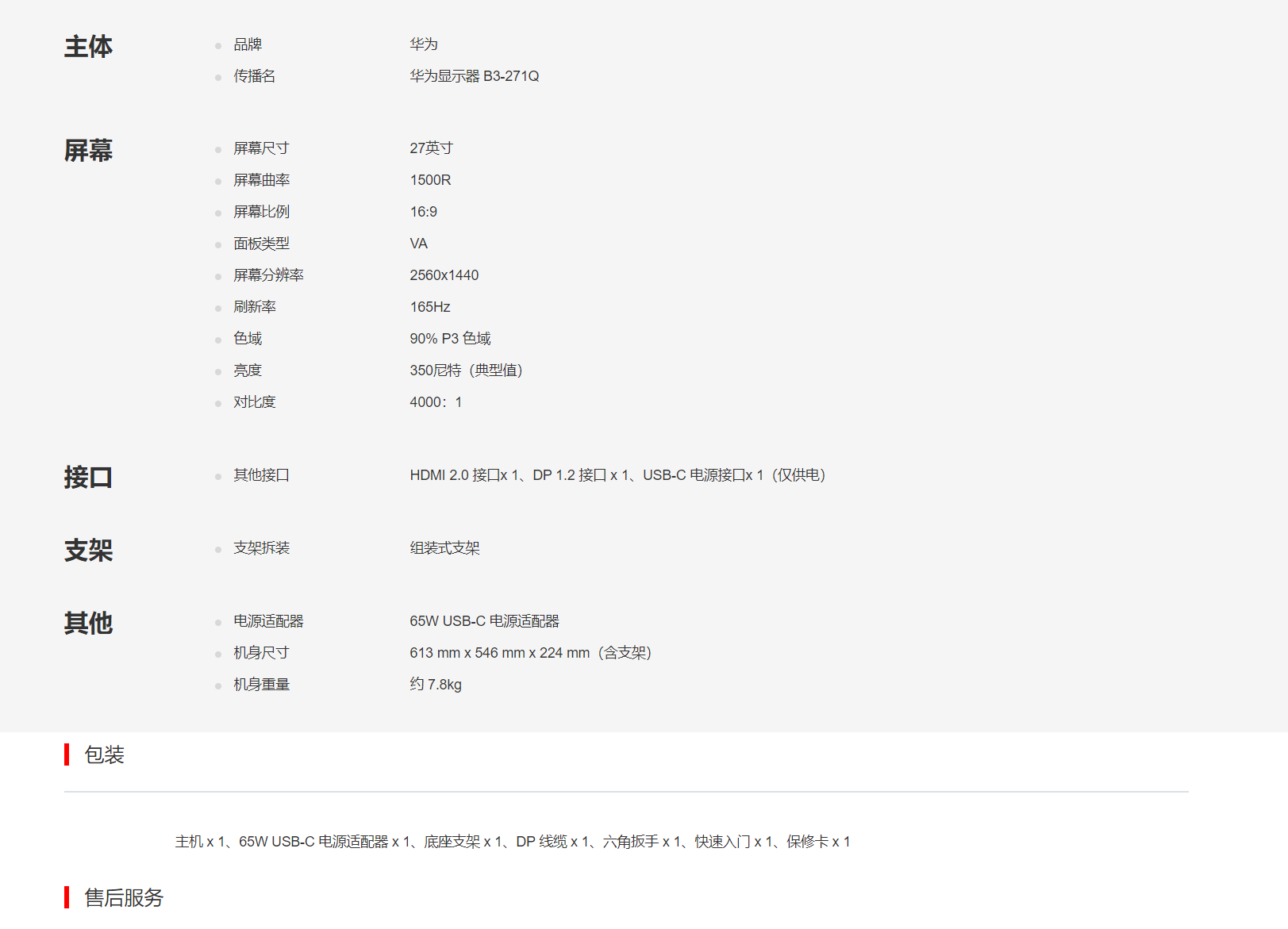The height and width of the screenshot is (929, 1288).
Task: Select the 其他 section heading
Action: 88,624
